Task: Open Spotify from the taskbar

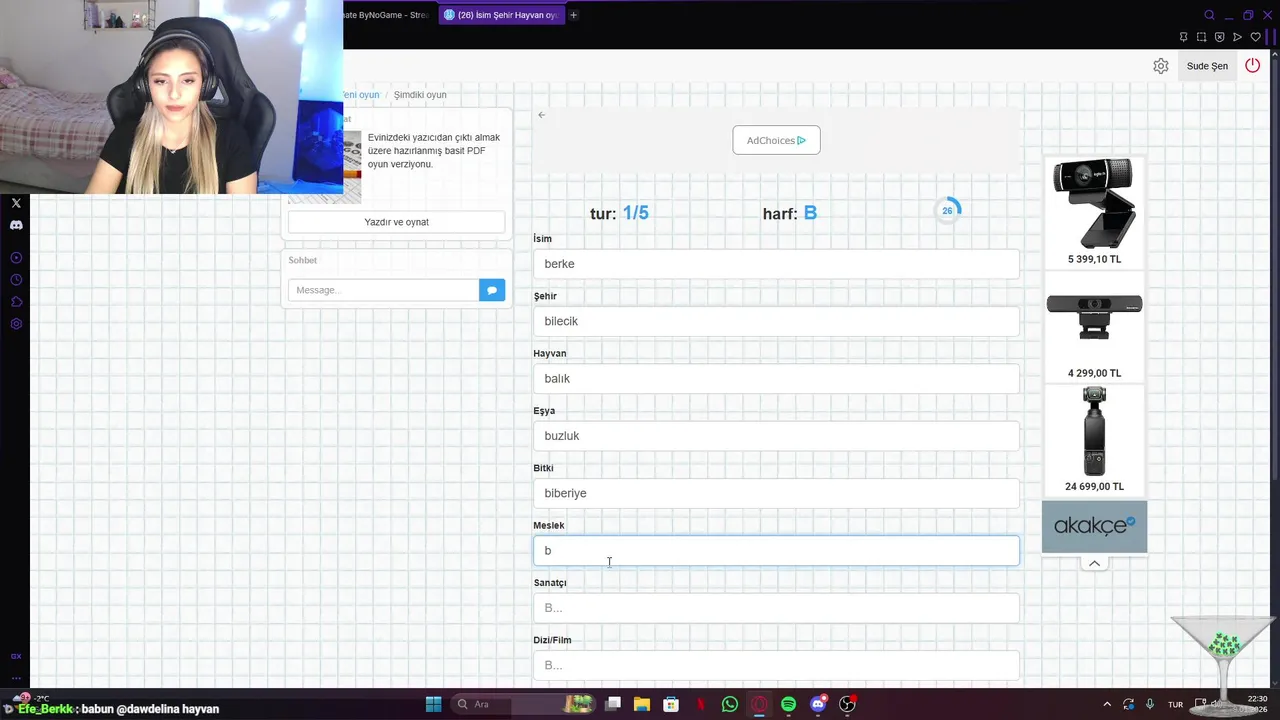Action: pyautogui.click(x=788, y=704)
